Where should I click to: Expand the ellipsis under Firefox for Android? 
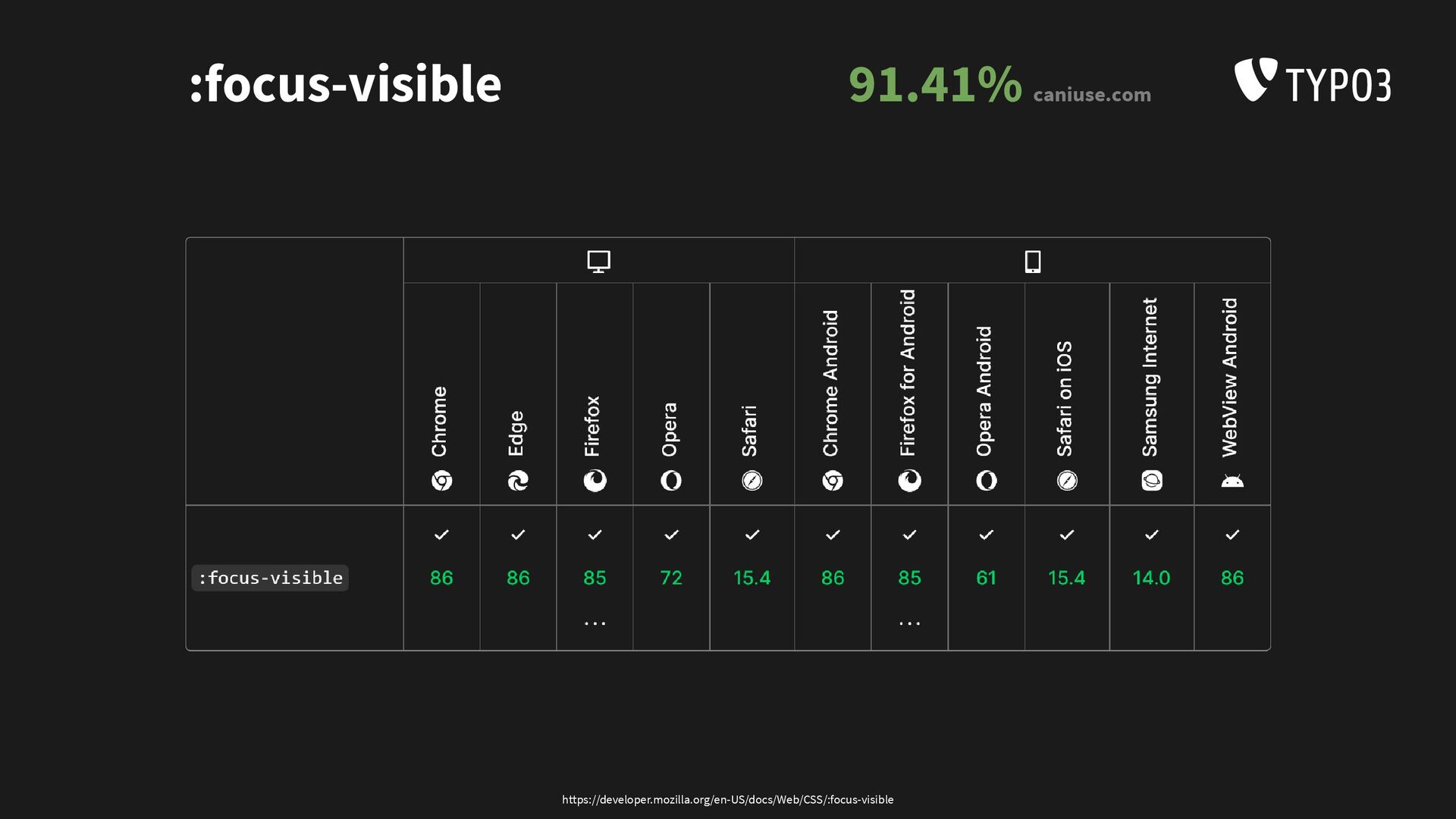coord(909,623)
